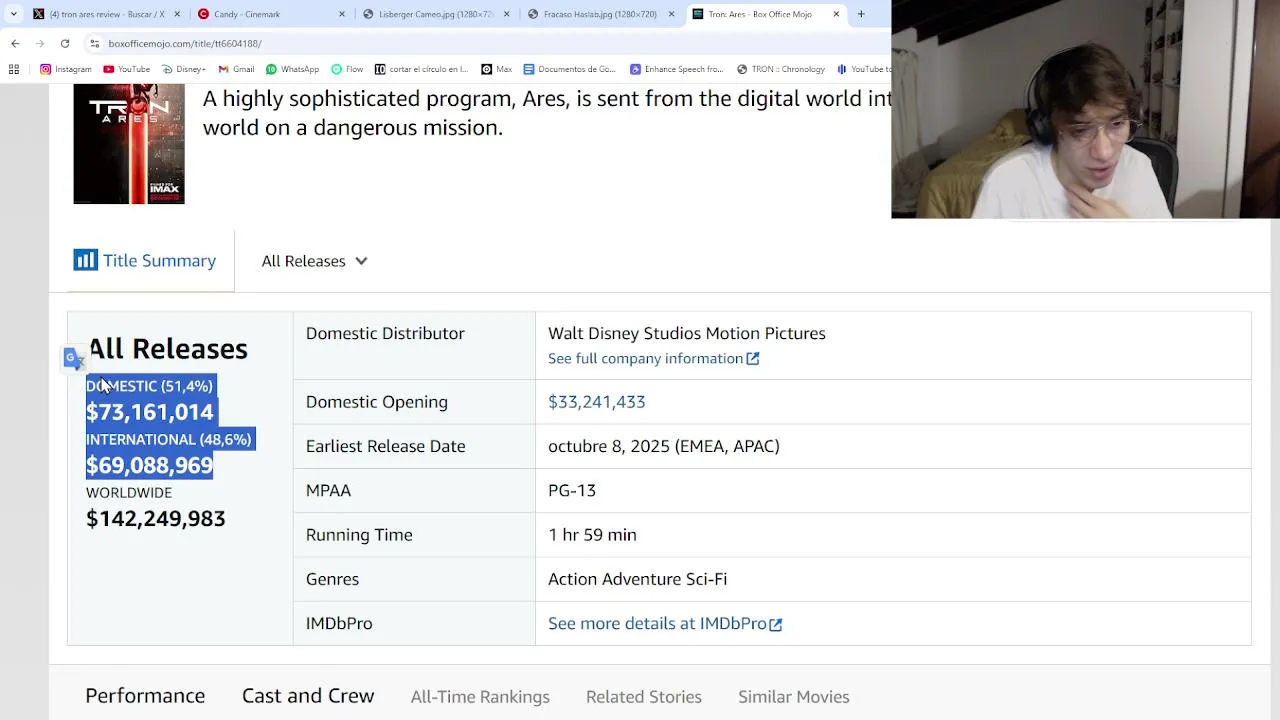
Task: Switch to the 'tron ares review - Buscar / X' tab
Action: (106, 14)
